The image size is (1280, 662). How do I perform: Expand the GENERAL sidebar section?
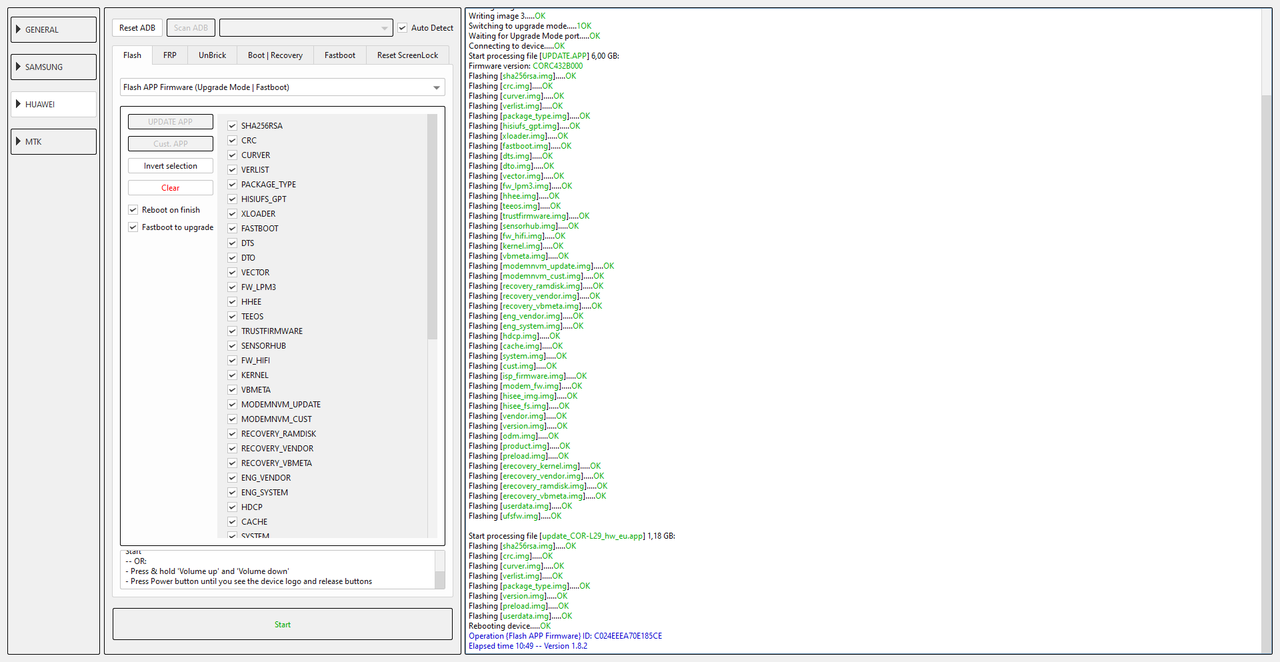coord(54,30)
